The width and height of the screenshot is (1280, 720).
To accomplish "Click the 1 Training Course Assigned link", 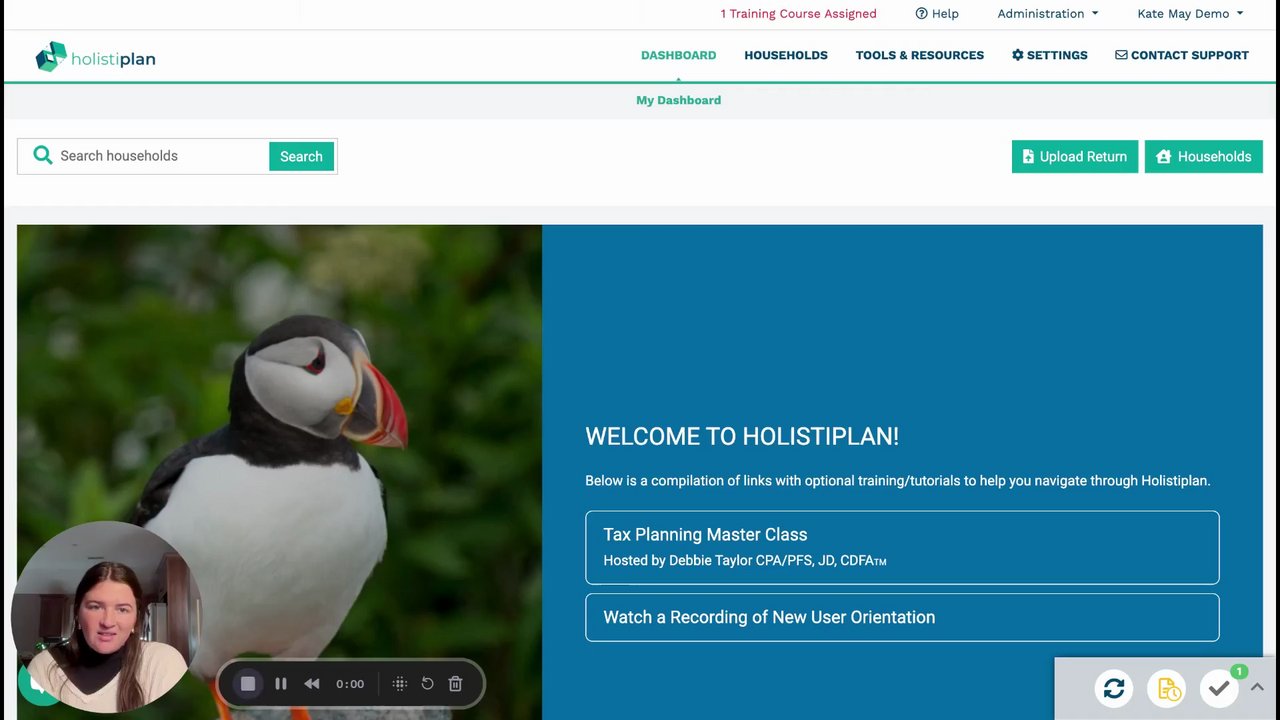I will click(798, 14).
